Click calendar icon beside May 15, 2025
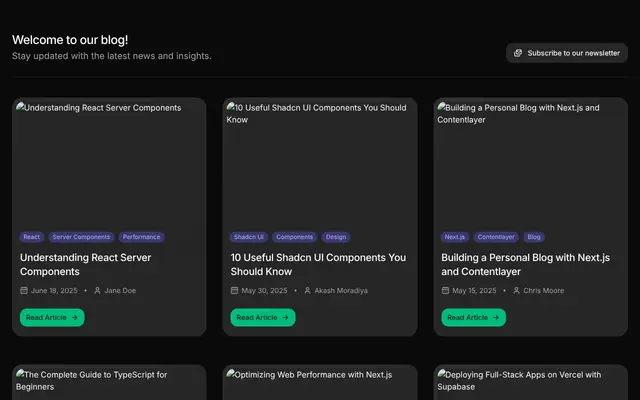Viewport: 640px width, 400px height. [x=445, y=291]
